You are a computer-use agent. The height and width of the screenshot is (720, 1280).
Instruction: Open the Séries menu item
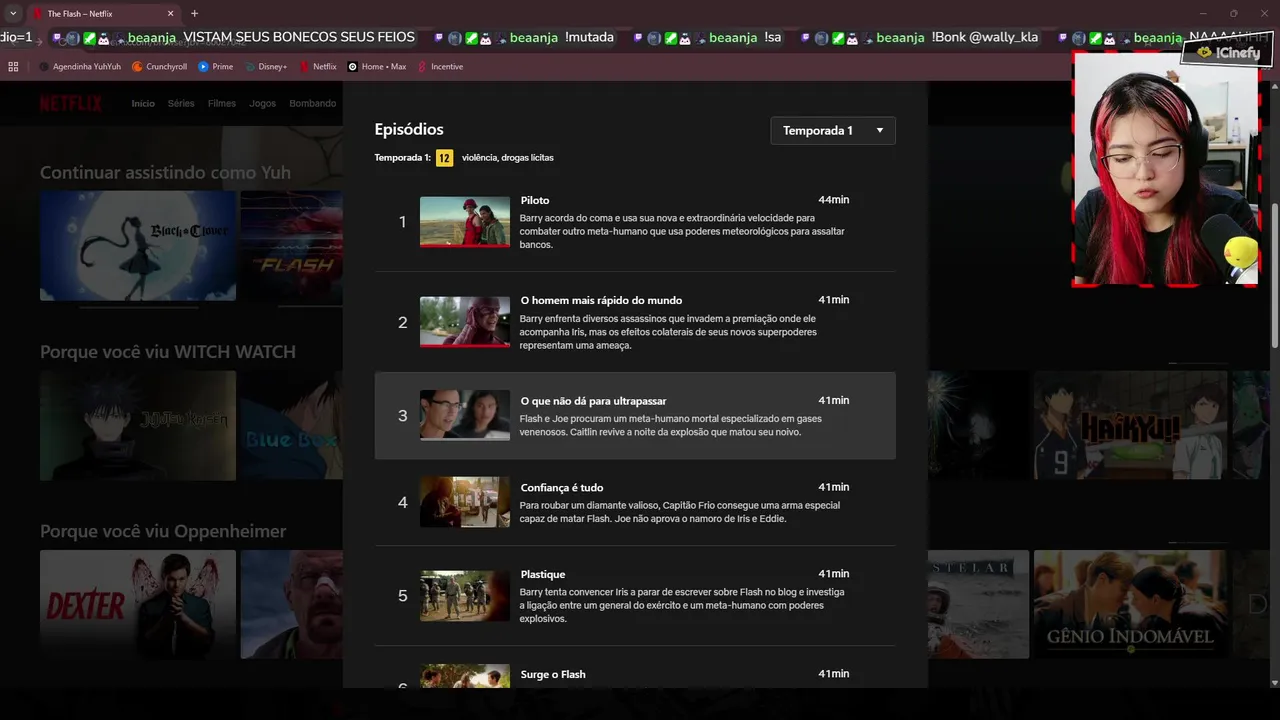pyautogui.click(x=181, y=104)
